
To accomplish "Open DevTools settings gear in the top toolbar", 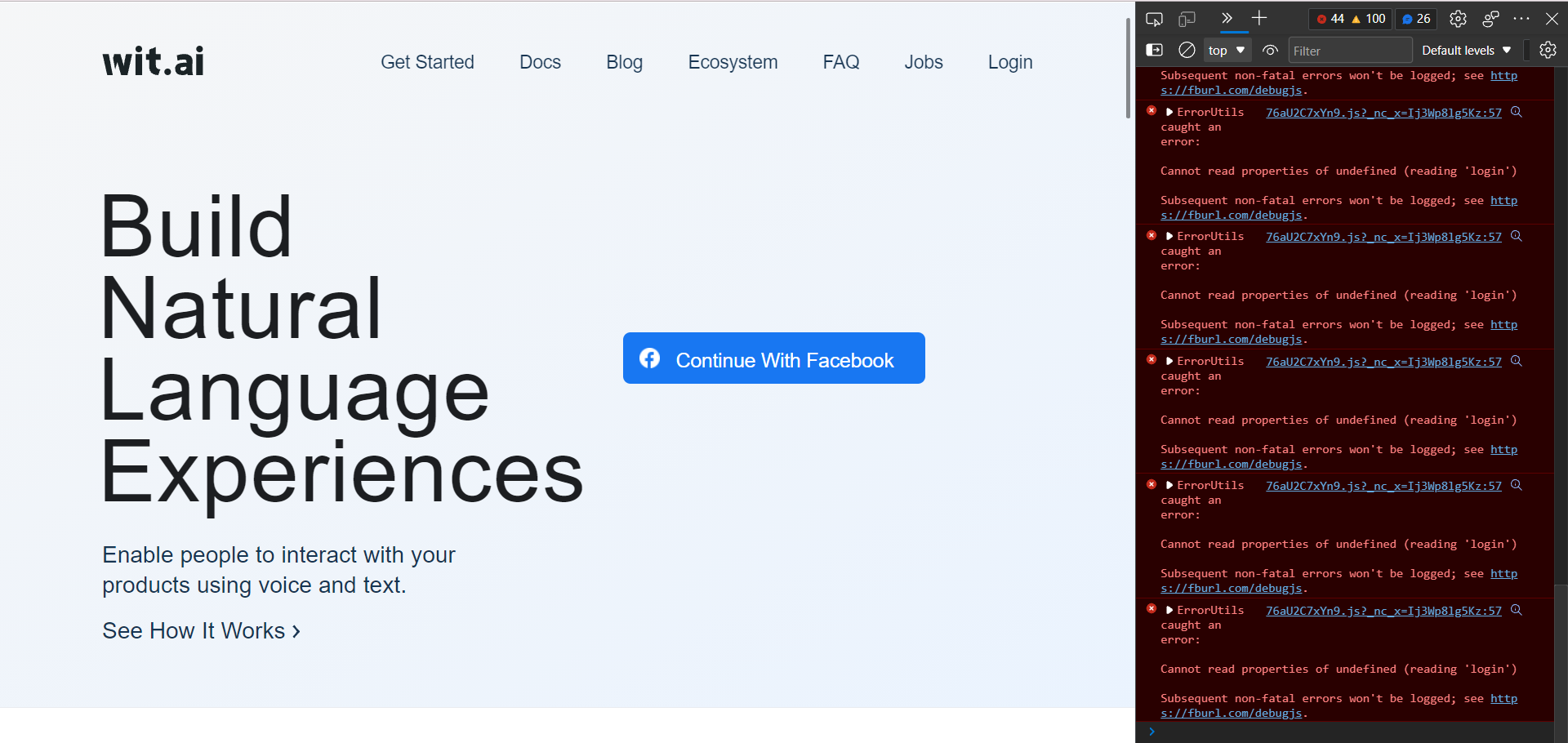I will click(1458, 19).
